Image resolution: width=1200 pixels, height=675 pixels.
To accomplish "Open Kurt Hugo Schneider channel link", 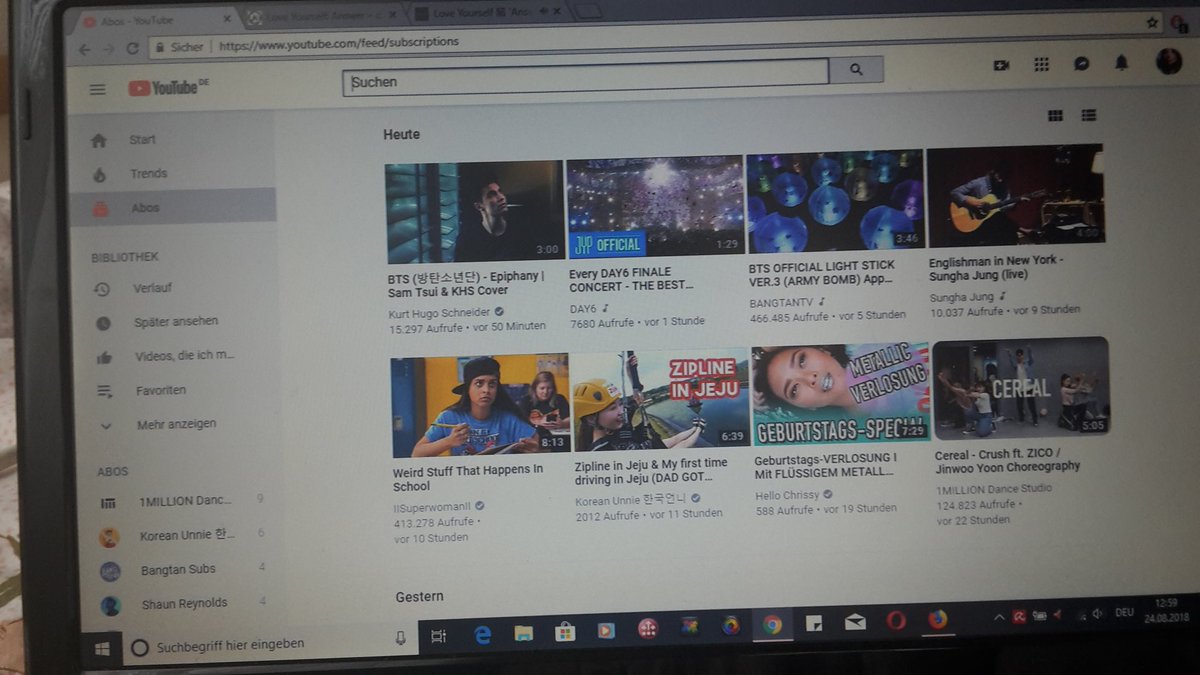I will pos(438,312).
